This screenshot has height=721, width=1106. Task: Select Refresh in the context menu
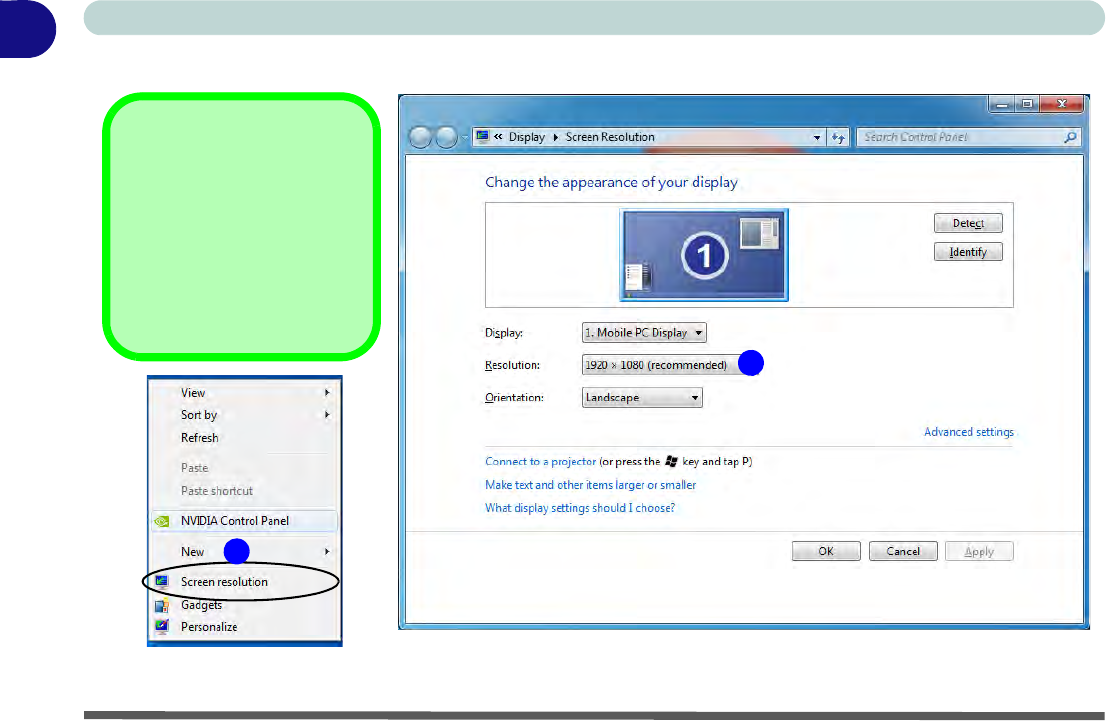tap(244, 437)
